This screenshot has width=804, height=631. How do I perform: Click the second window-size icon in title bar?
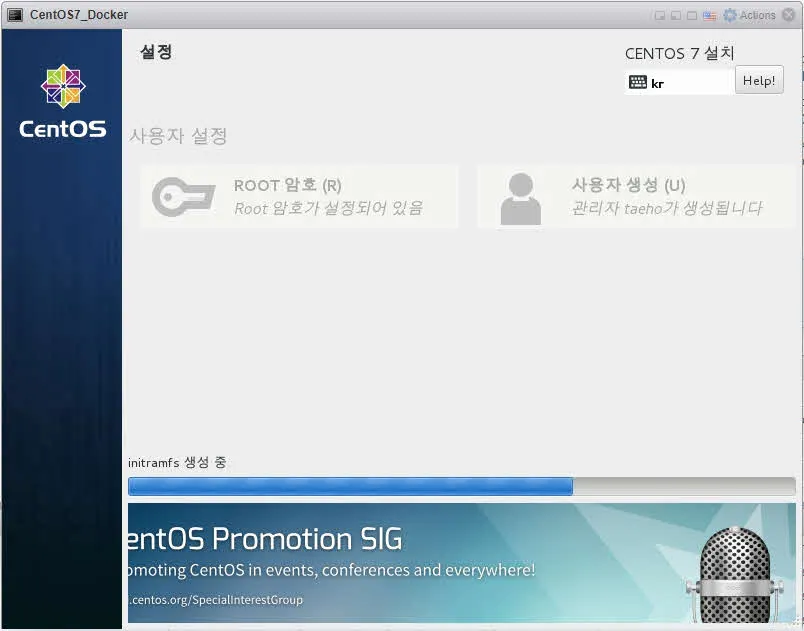tap(675, 15)
